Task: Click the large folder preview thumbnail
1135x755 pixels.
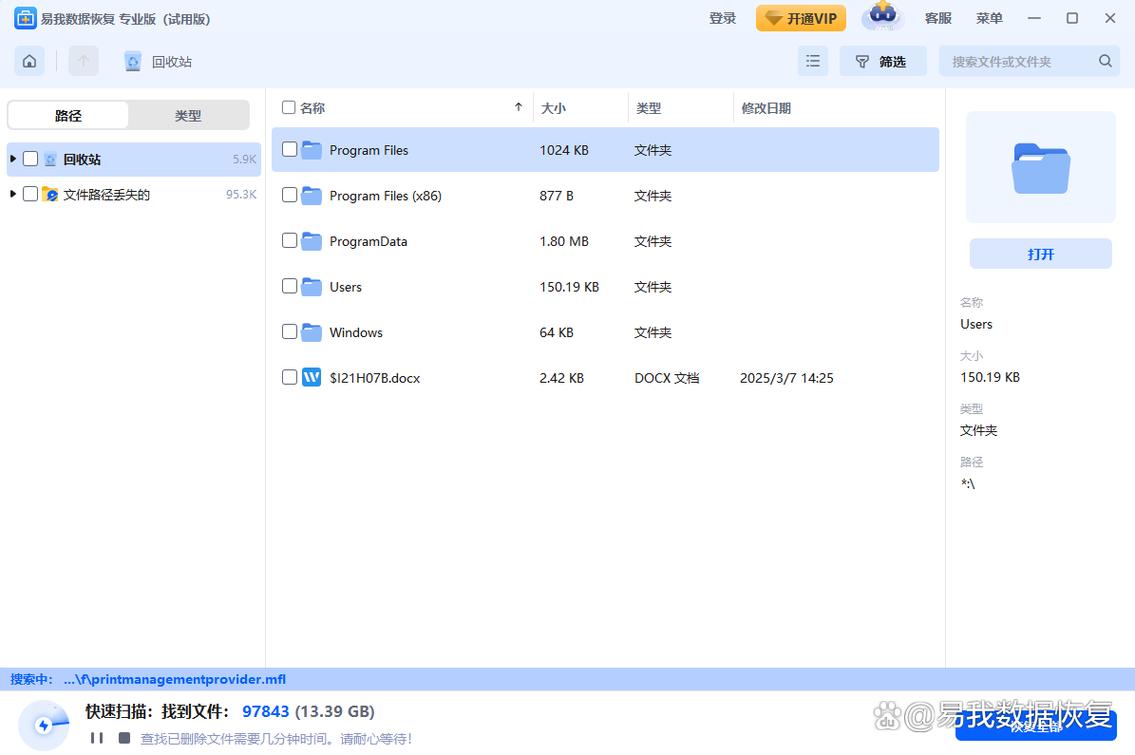Action: pyautogui.click(x=1040, y=168)
